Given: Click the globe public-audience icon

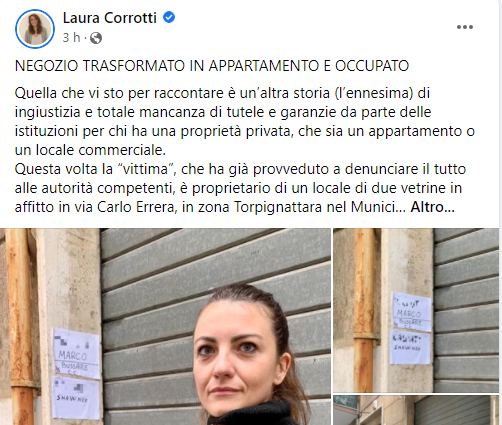Looking at the screenshot, I should (96, 38).
